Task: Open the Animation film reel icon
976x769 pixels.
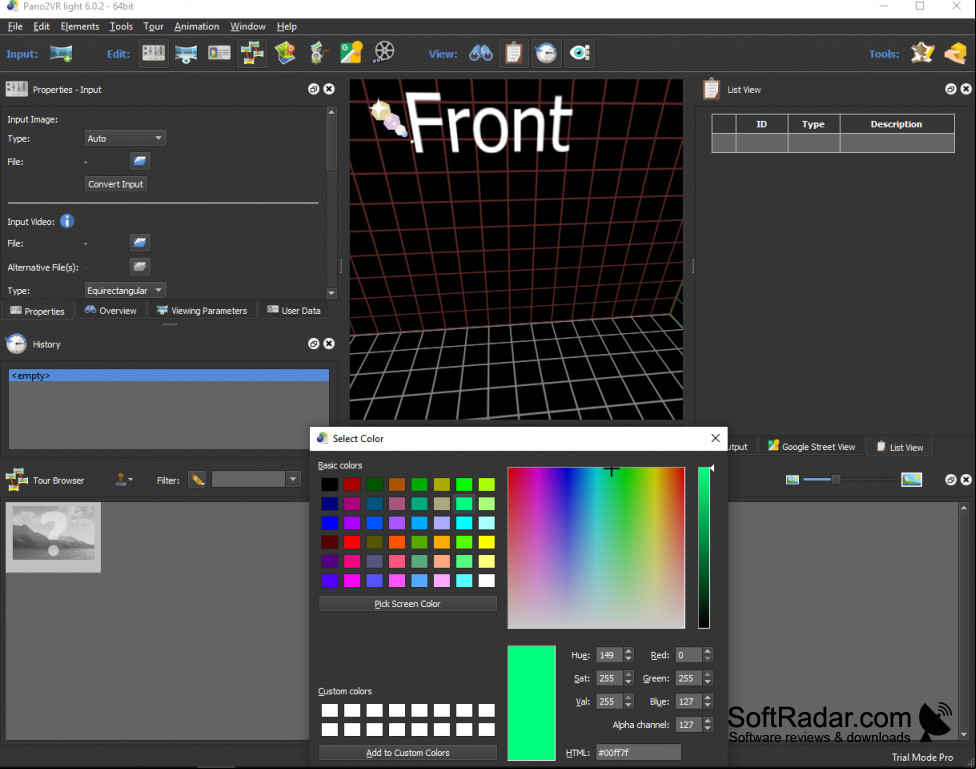Action: click(384, 53)
